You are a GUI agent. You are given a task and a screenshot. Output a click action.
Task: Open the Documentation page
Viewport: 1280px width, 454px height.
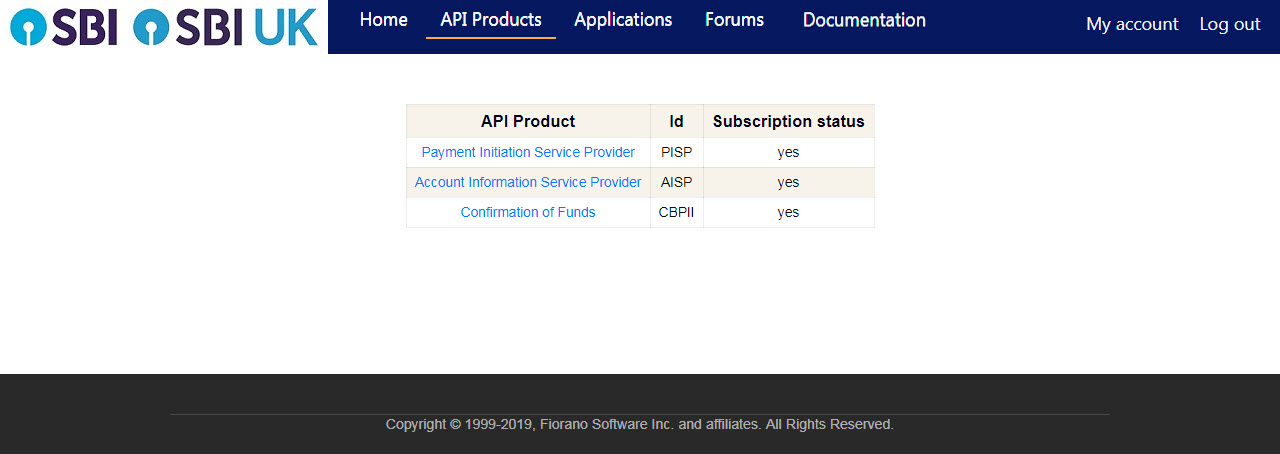click(864, 20)
